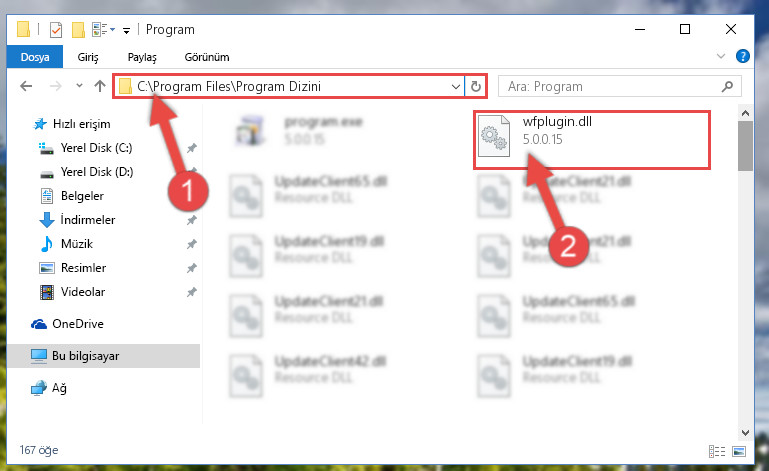Expand the ribbon with the chevron
This screenshot has height=471, width=769.
(x=721, y=56)
